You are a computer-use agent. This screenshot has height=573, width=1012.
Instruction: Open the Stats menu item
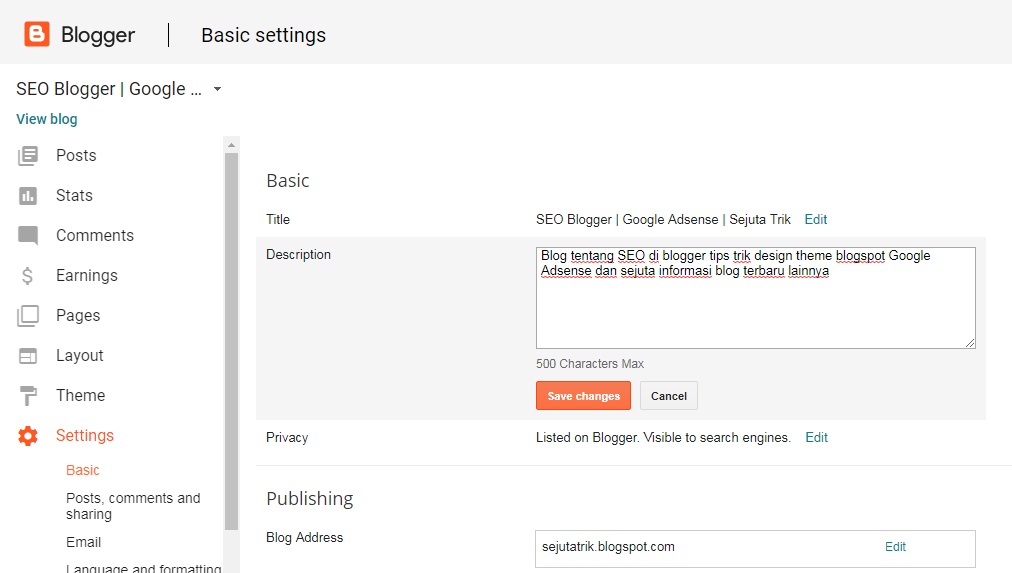[74, 196]
